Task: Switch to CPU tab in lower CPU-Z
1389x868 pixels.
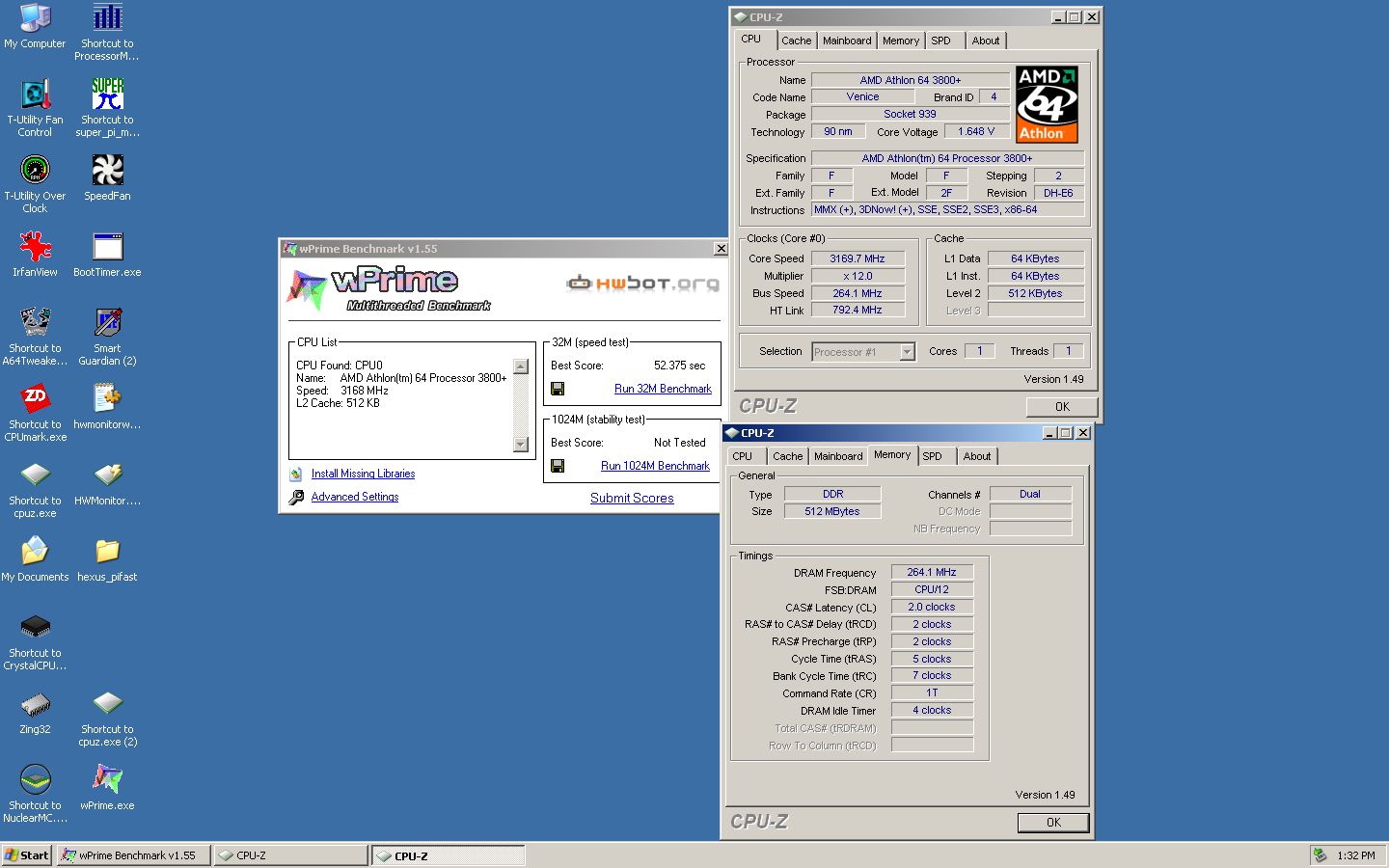Action: click(x=743, y=456)
